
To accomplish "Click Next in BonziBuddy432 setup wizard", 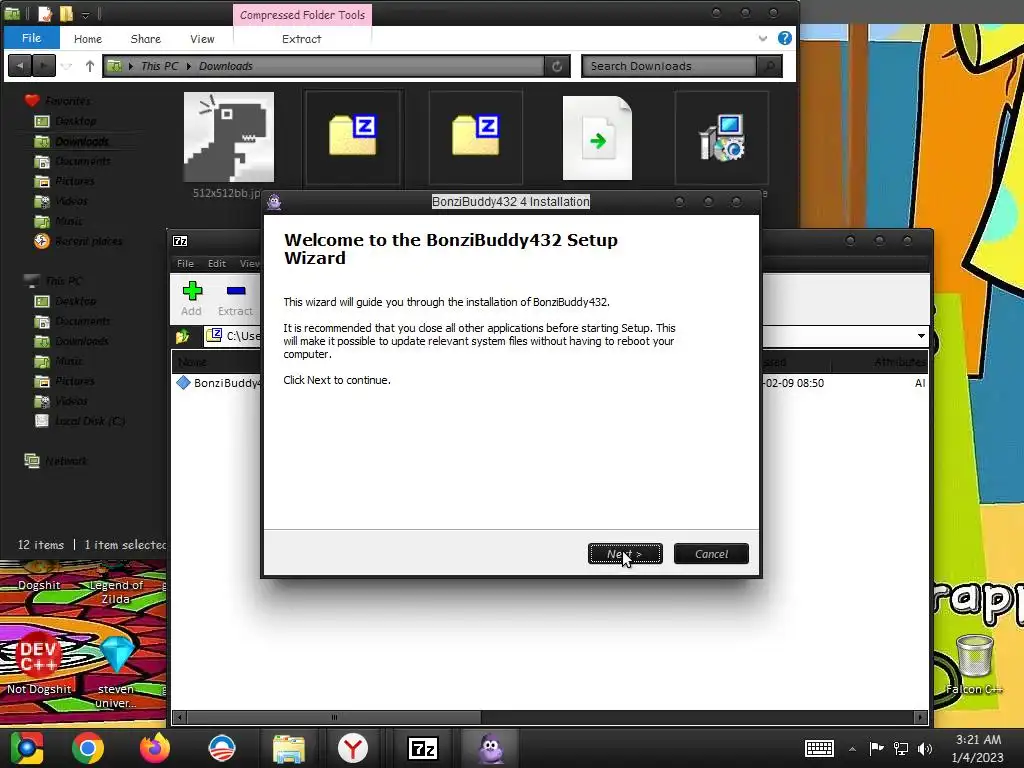I will click(x=625, y=554).
